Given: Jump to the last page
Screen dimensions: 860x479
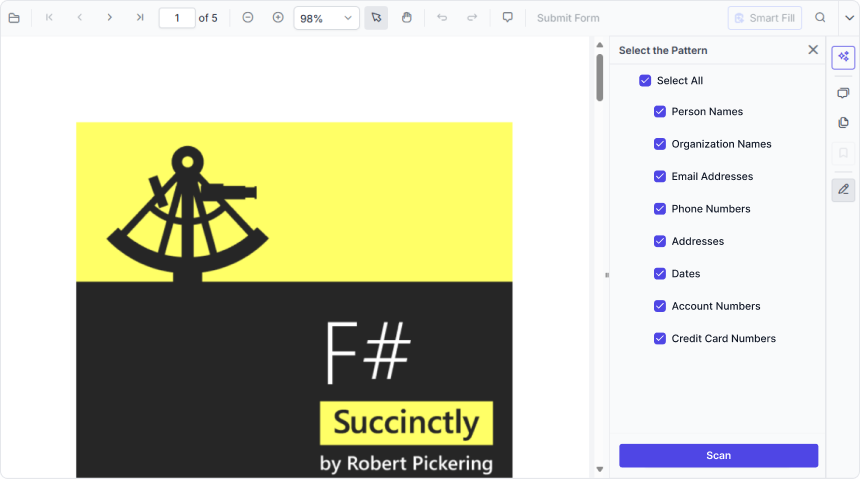Looking at the screenshot, I should (140, 18).
